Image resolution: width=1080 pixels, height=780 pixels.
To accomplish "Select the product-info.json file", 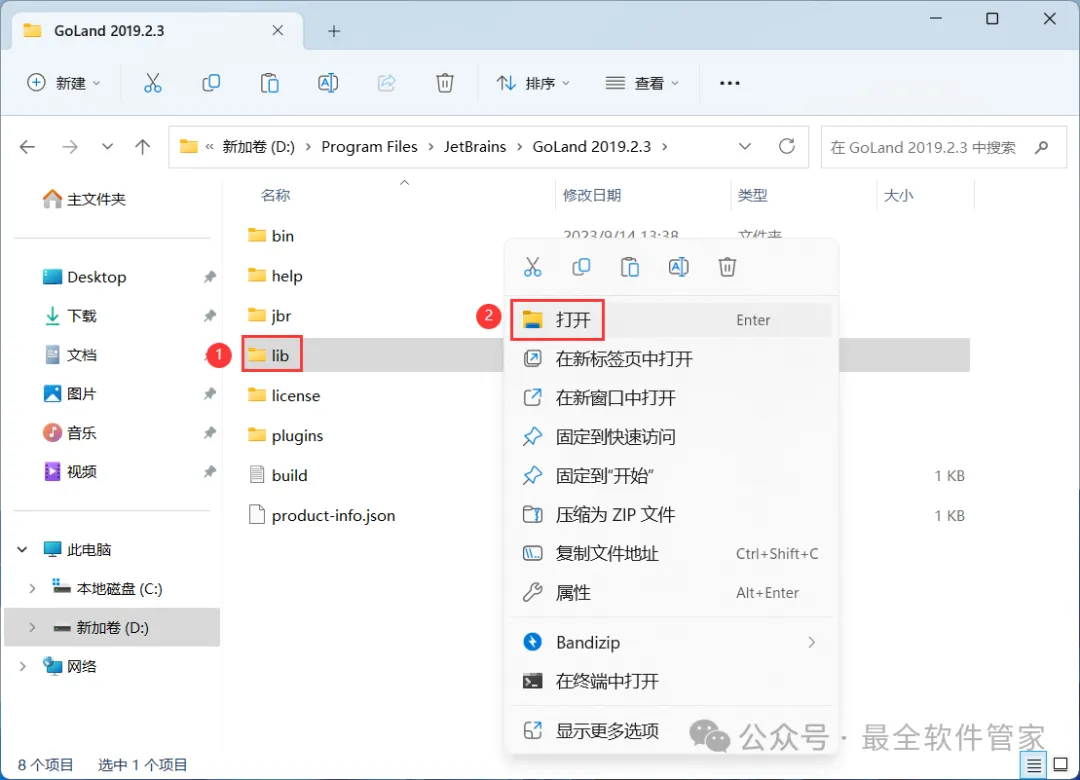I will tap(322, 515).
